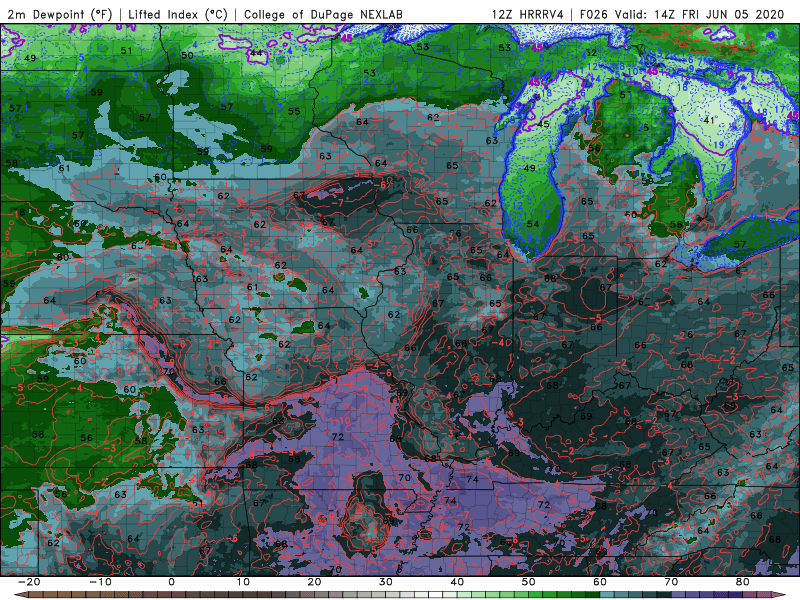
Task: Click the "44" value inside the purple contour
Action: pos(256,53)
